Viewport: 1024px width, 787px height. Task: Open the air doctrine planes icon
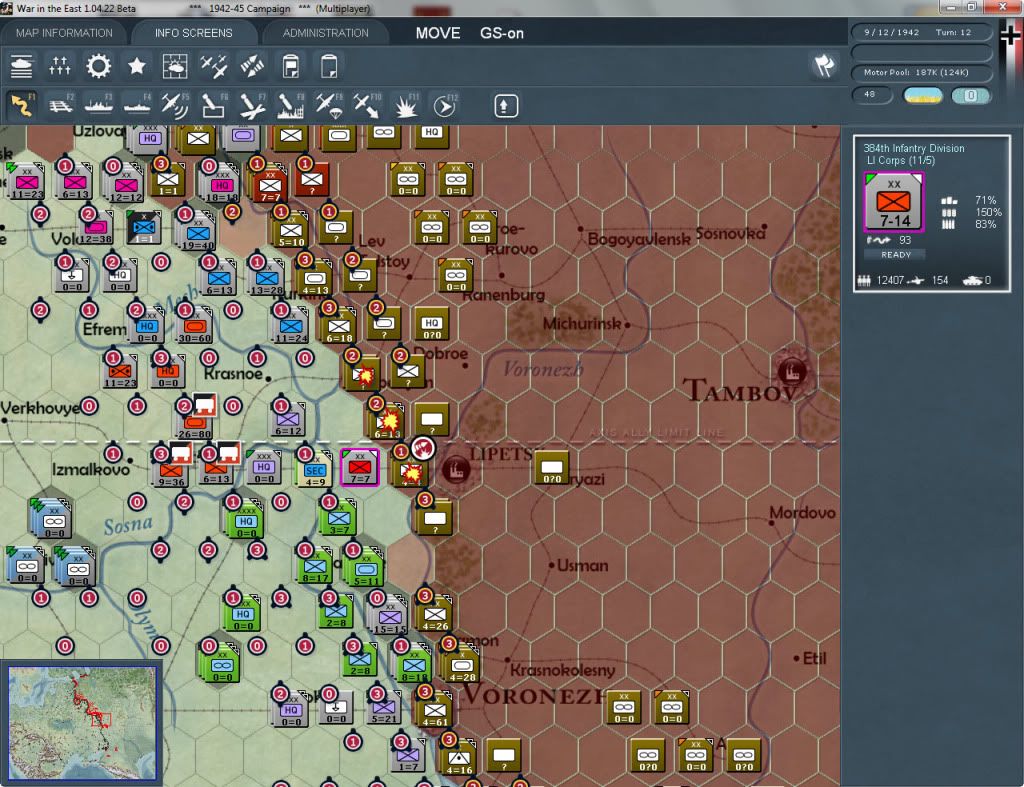(x=214, y=66)
